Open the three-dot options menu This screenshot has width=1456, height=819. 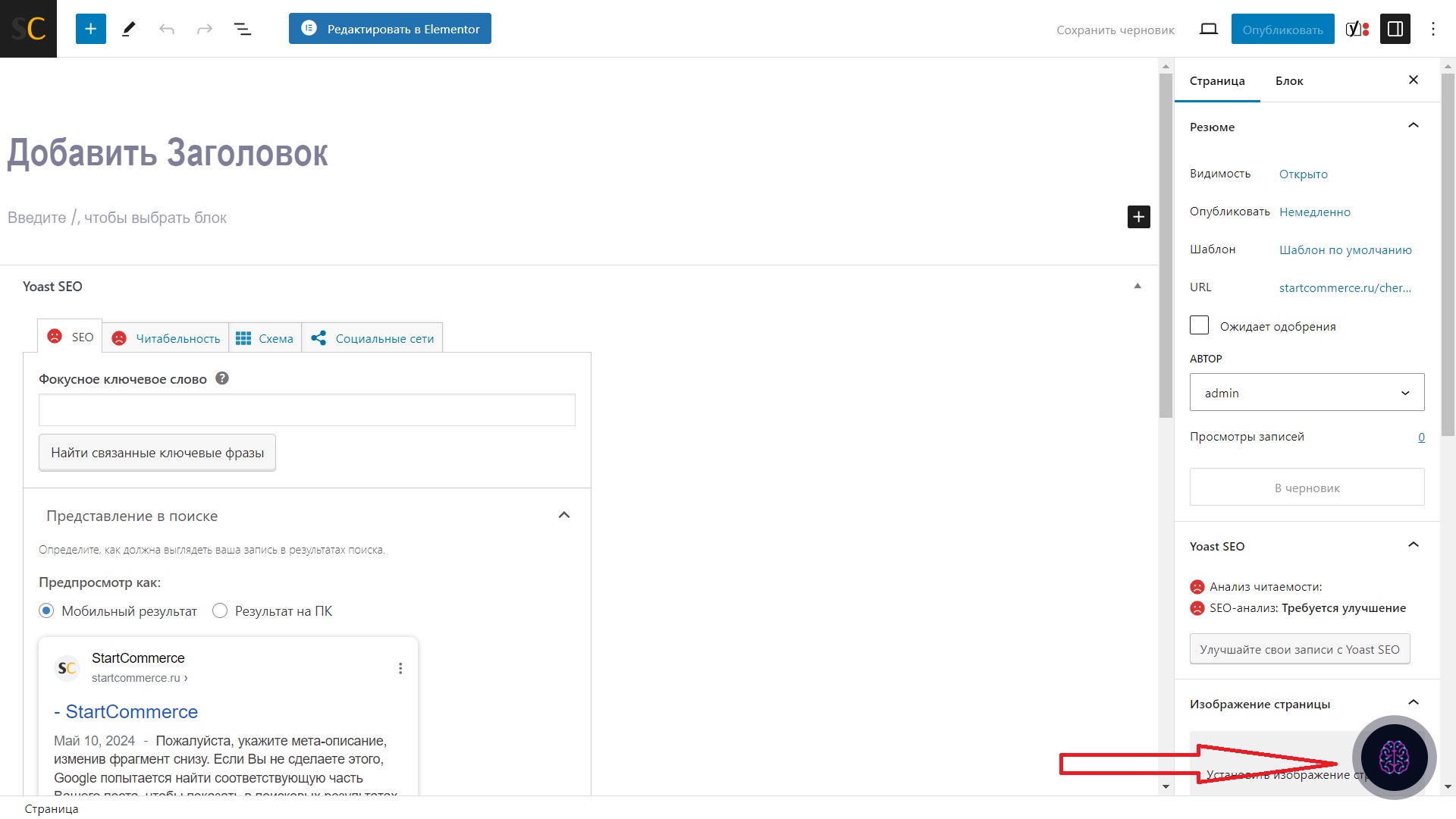click(1432, 29)
